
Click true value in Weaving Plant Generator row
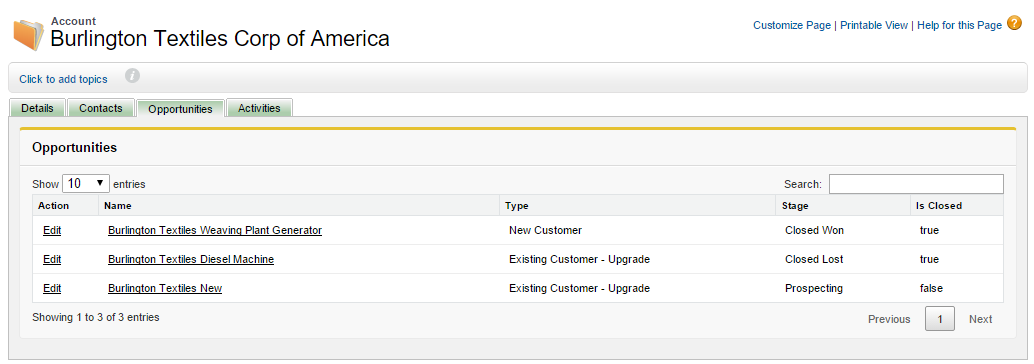pos(929,230)
